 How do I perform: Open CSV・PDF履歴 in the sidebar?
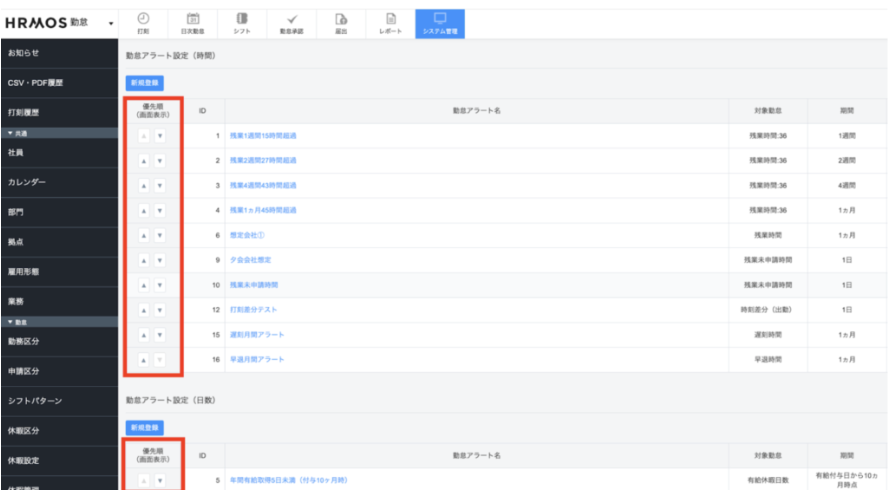click(59, 83)
